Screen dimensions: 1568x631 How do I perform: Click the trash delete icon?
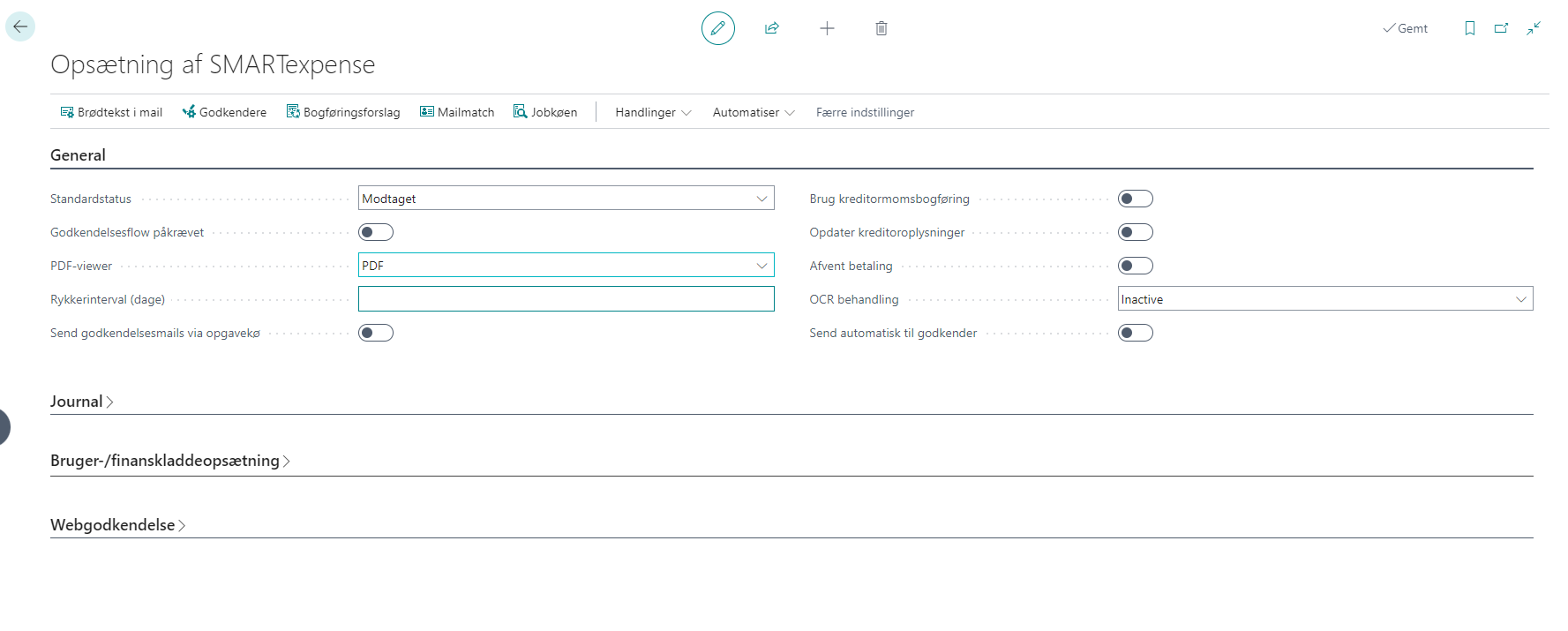(x=881, y=28)
